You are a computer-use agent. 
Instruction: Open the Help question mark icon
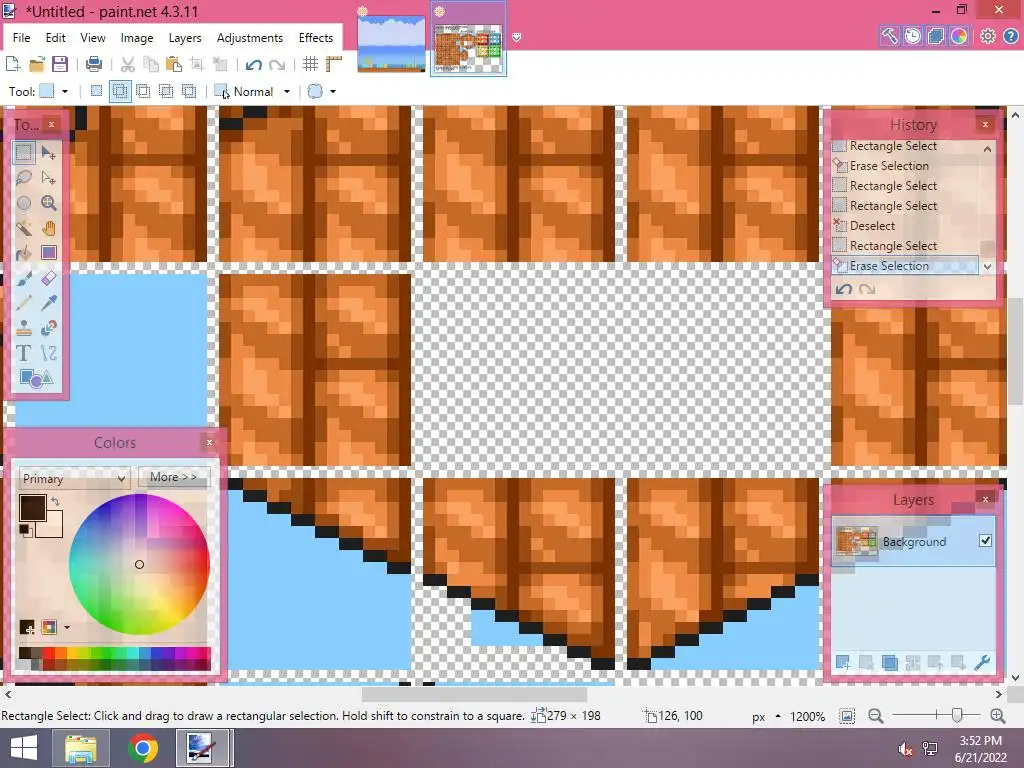click(x=1010, y=36)
